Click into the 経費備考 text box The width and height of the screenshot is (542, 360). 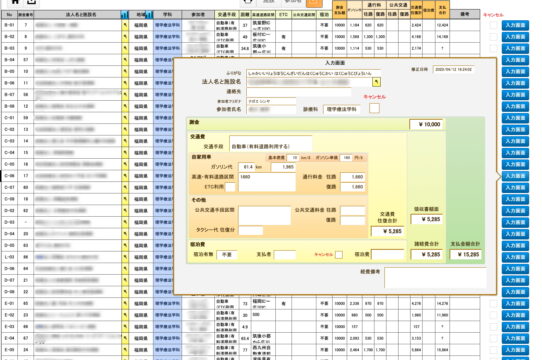(435, 278)
